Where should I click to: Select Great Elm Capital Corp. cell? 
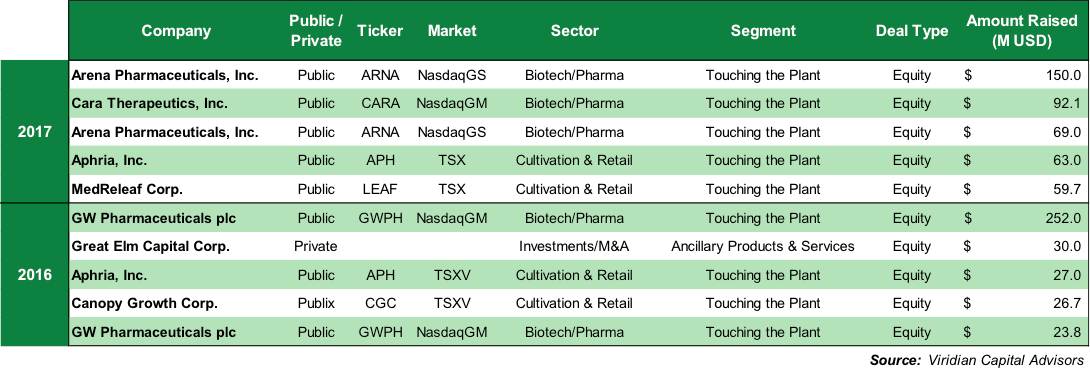[x=150, y=246]
